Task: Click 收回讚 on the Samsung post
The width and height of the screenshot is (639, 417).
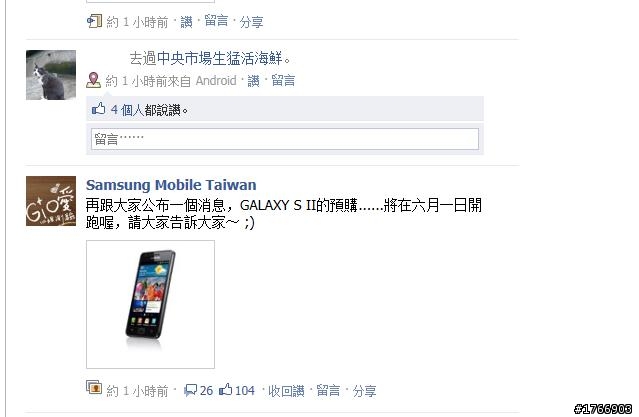Action: click(286, 391)
